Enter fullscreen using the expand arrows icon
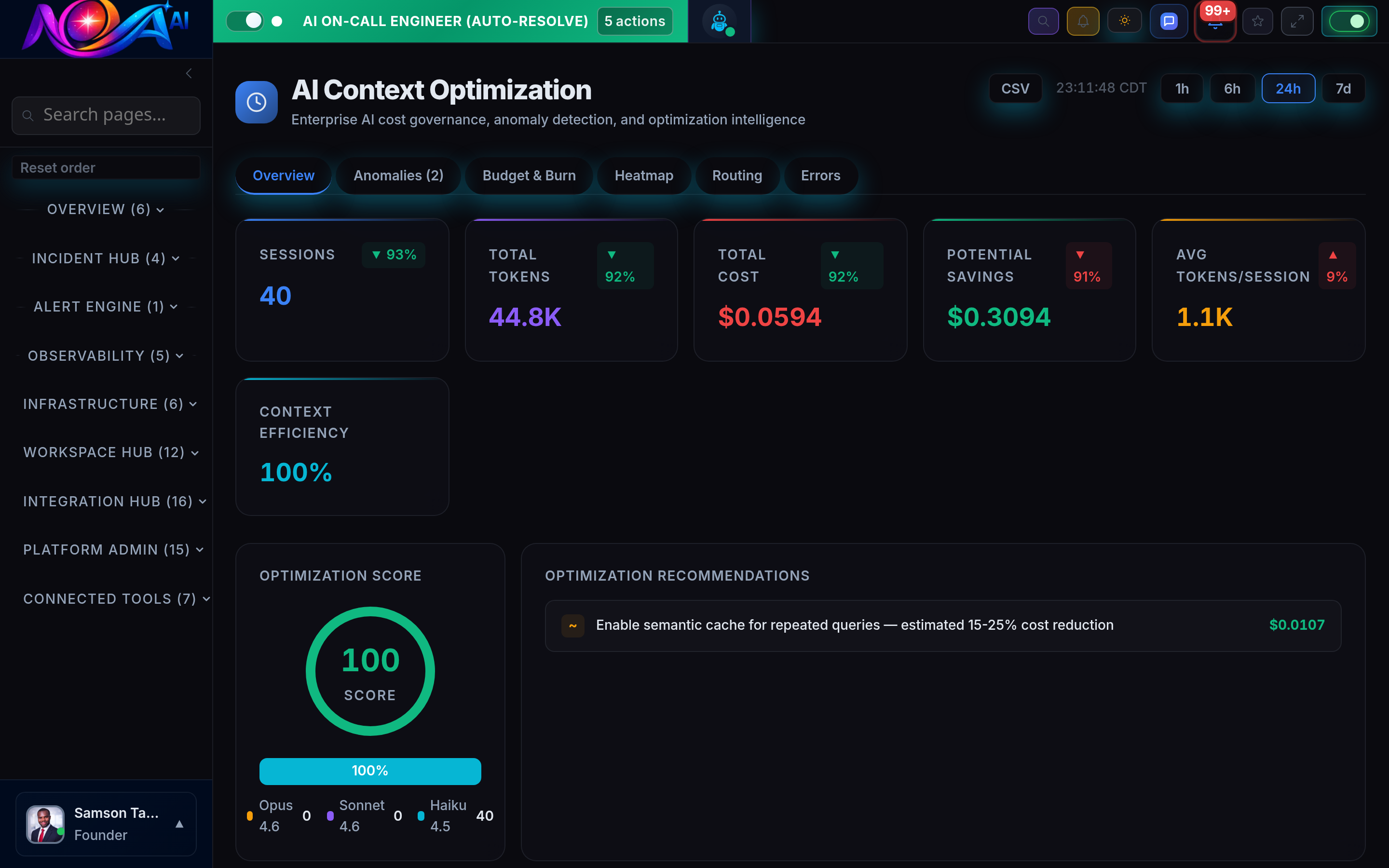1389x868 pixels. pos(1297,21)
